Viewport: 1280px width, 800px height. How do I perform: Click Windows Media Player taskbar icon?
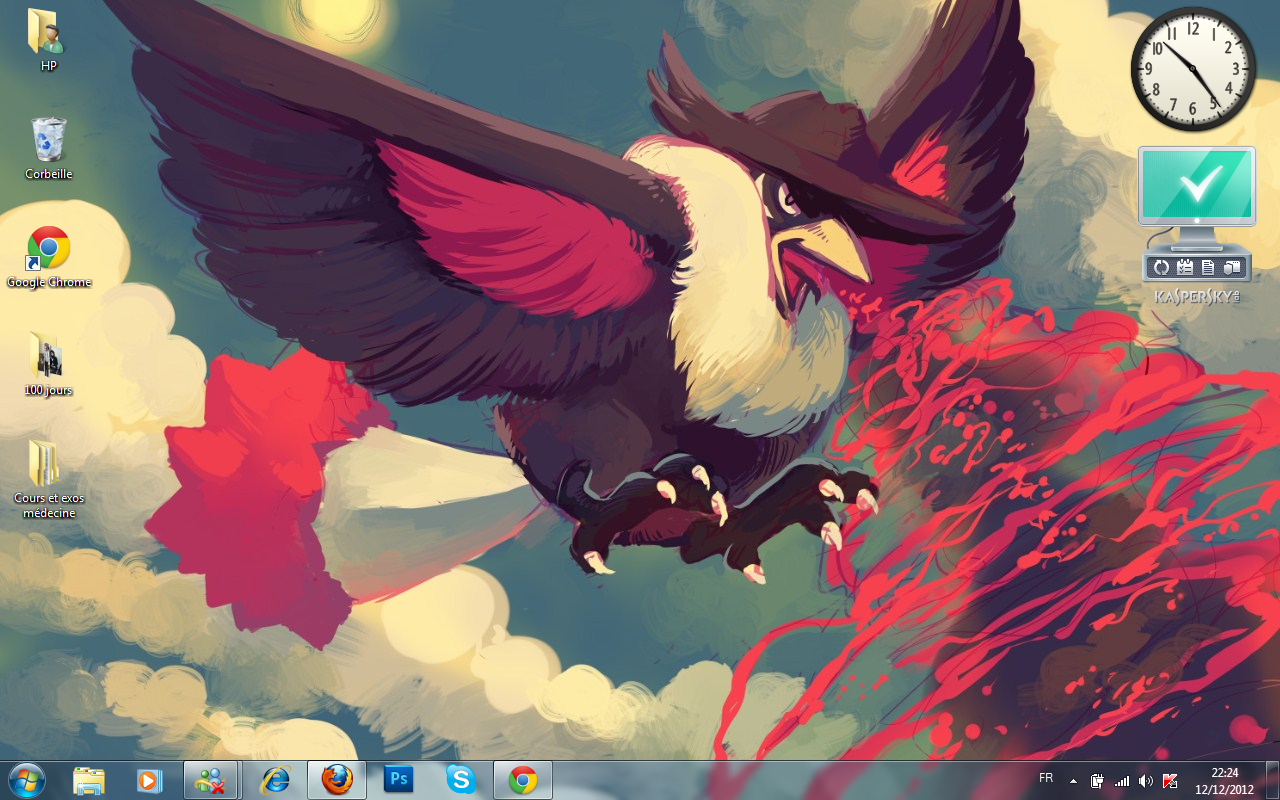(150, 780)
